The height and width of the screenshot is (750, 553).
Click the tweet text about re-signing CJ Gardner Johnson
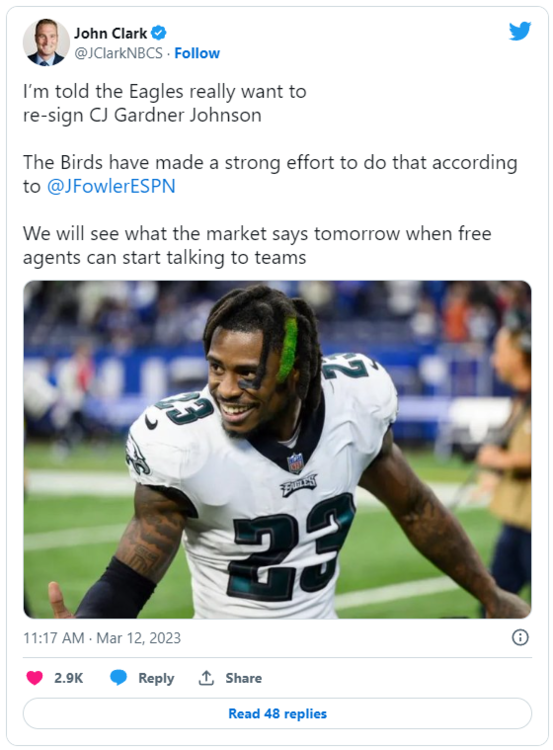(165, 103)
